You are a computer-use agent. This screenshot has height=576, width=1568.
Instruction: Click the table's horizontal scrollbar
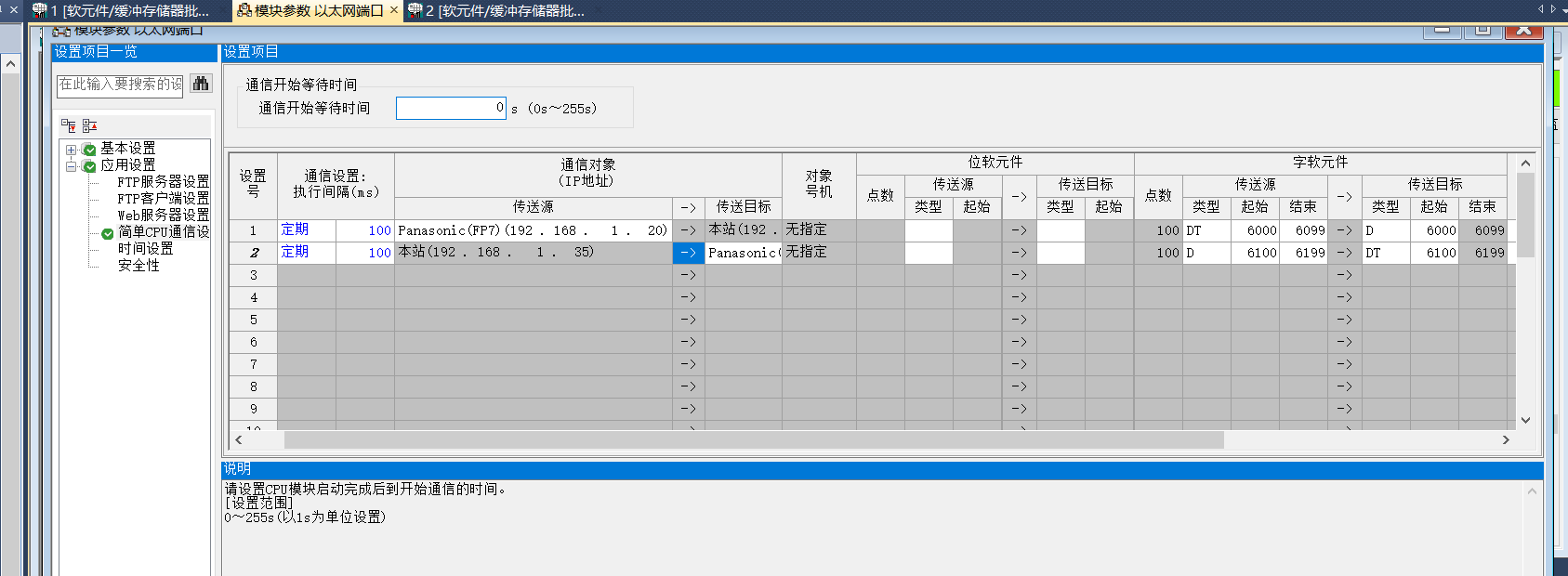click(753, 440)
